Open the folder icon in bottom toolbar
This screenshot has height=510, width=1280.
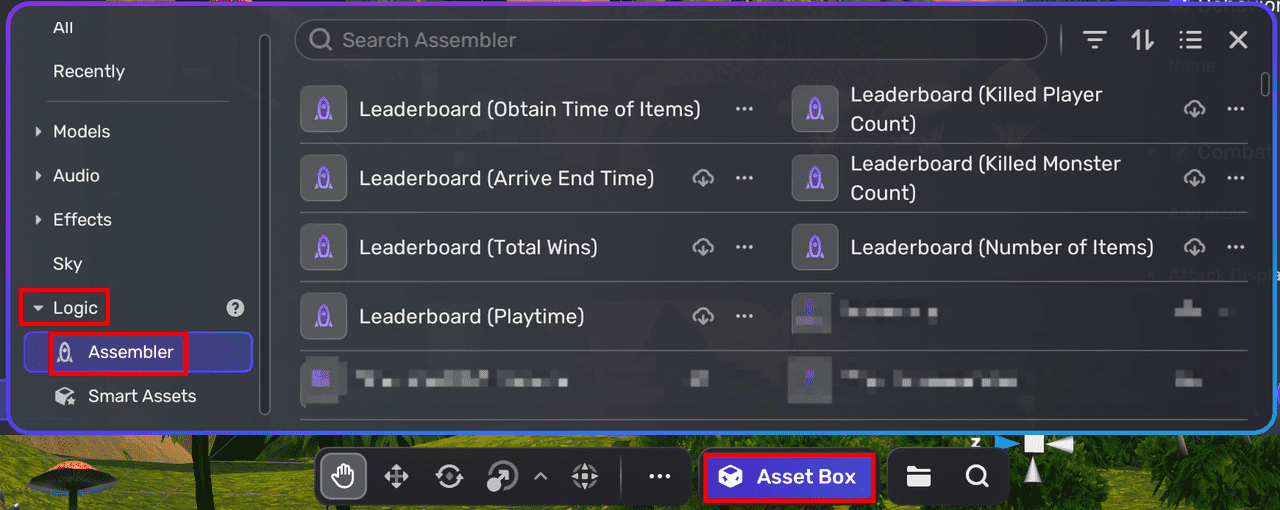pyautogui.click(x=919, y=477)
